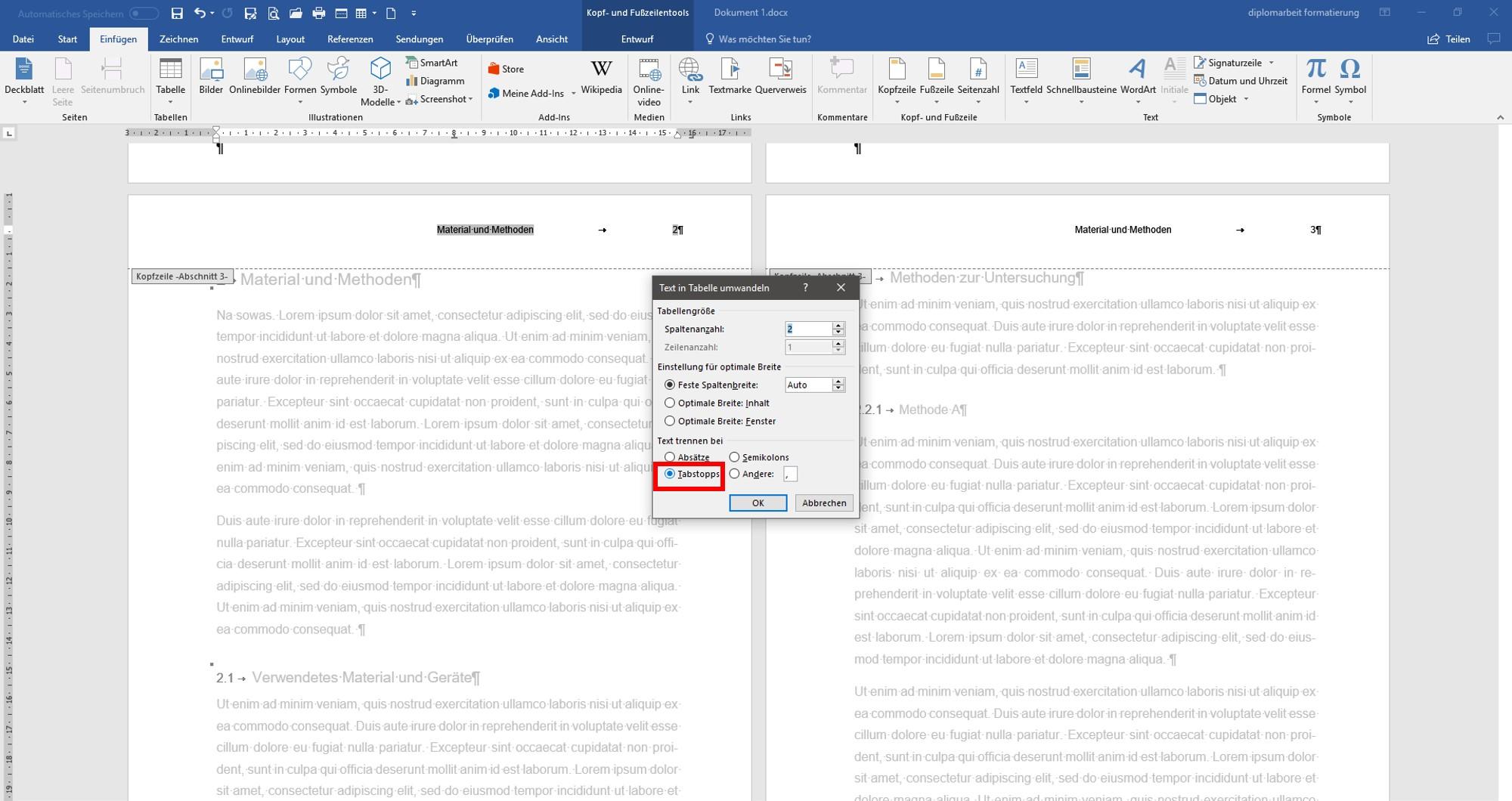Open the Kopf- und Fußzeilentools Entwurf tab
Viewport: 1512px width, 801px height.
pyautogui.click(x=637, y=39)
